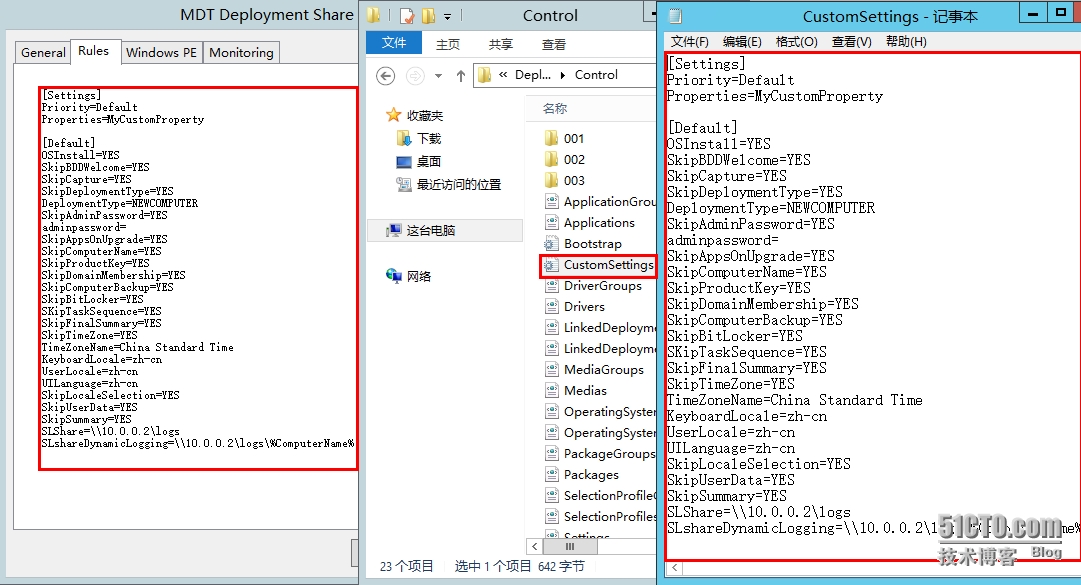Click 'adminpassword=' line in Rules tab
The height and width of the screenshot is (585, 1081).
[83, 227]
